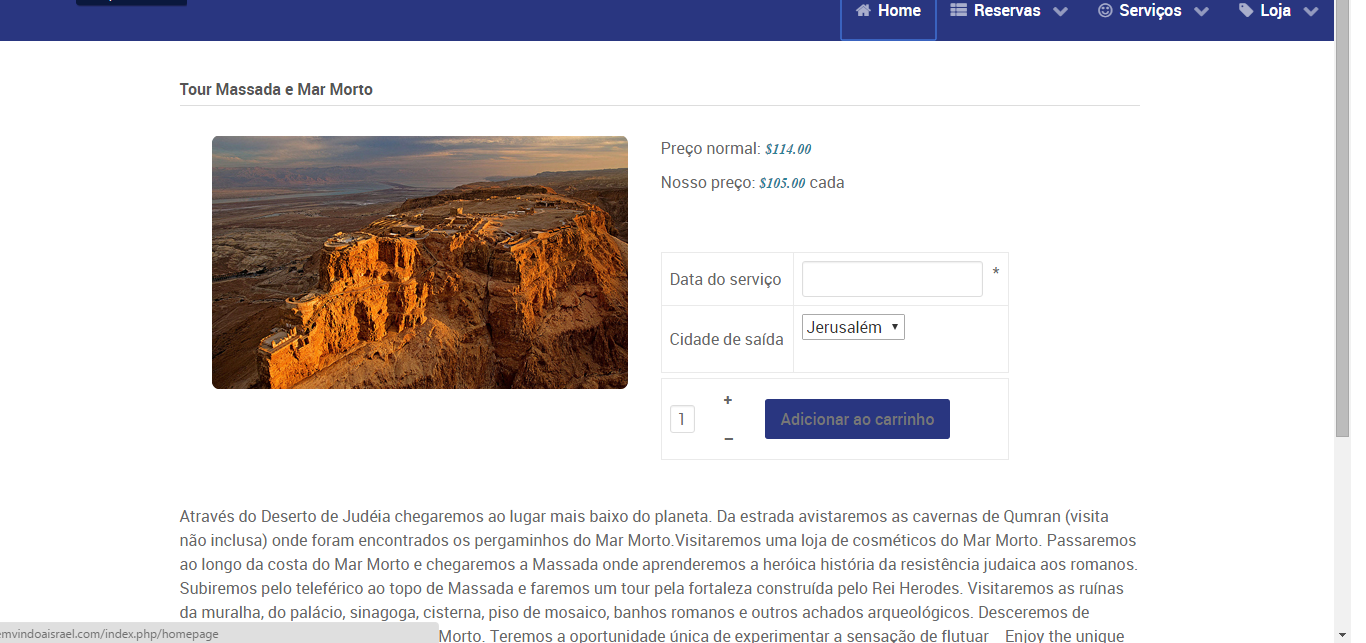
Task: Expand the Reservas menu chevron
Action: pyautogui.click(x=1061, y=12)
